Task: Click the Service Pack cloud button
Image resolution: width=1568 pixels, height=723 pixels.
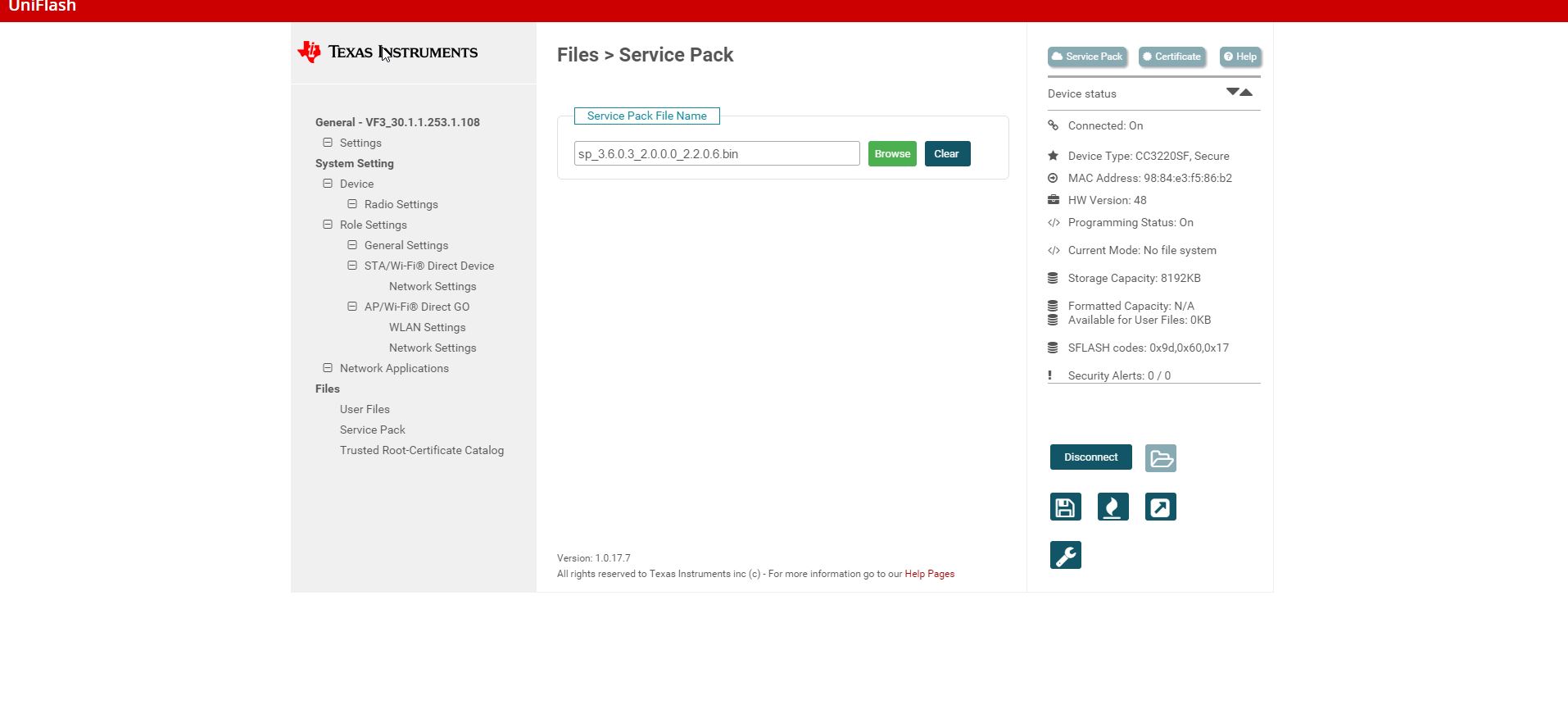Action: point(1086,57)
